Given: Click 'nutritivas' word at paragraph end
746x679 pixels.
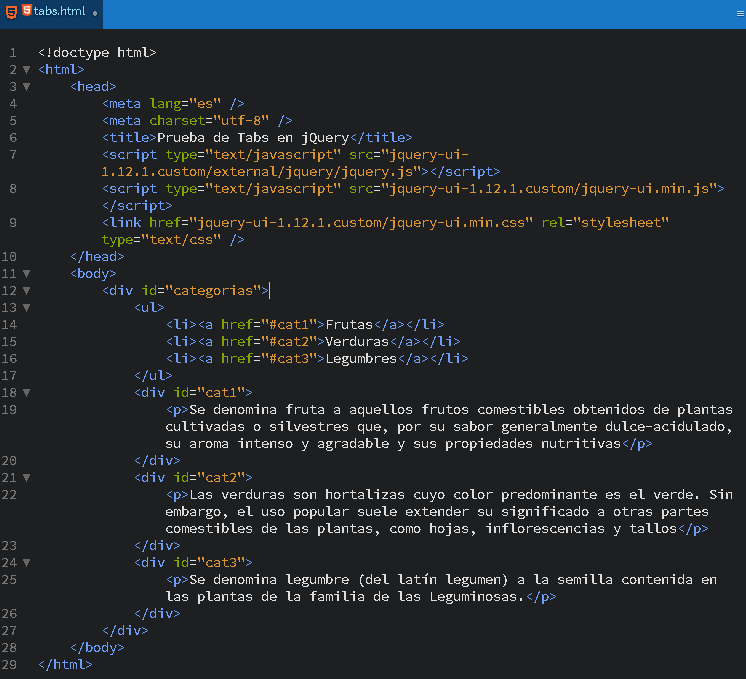Looking at the screenshot, I should [x=581, y=444].
